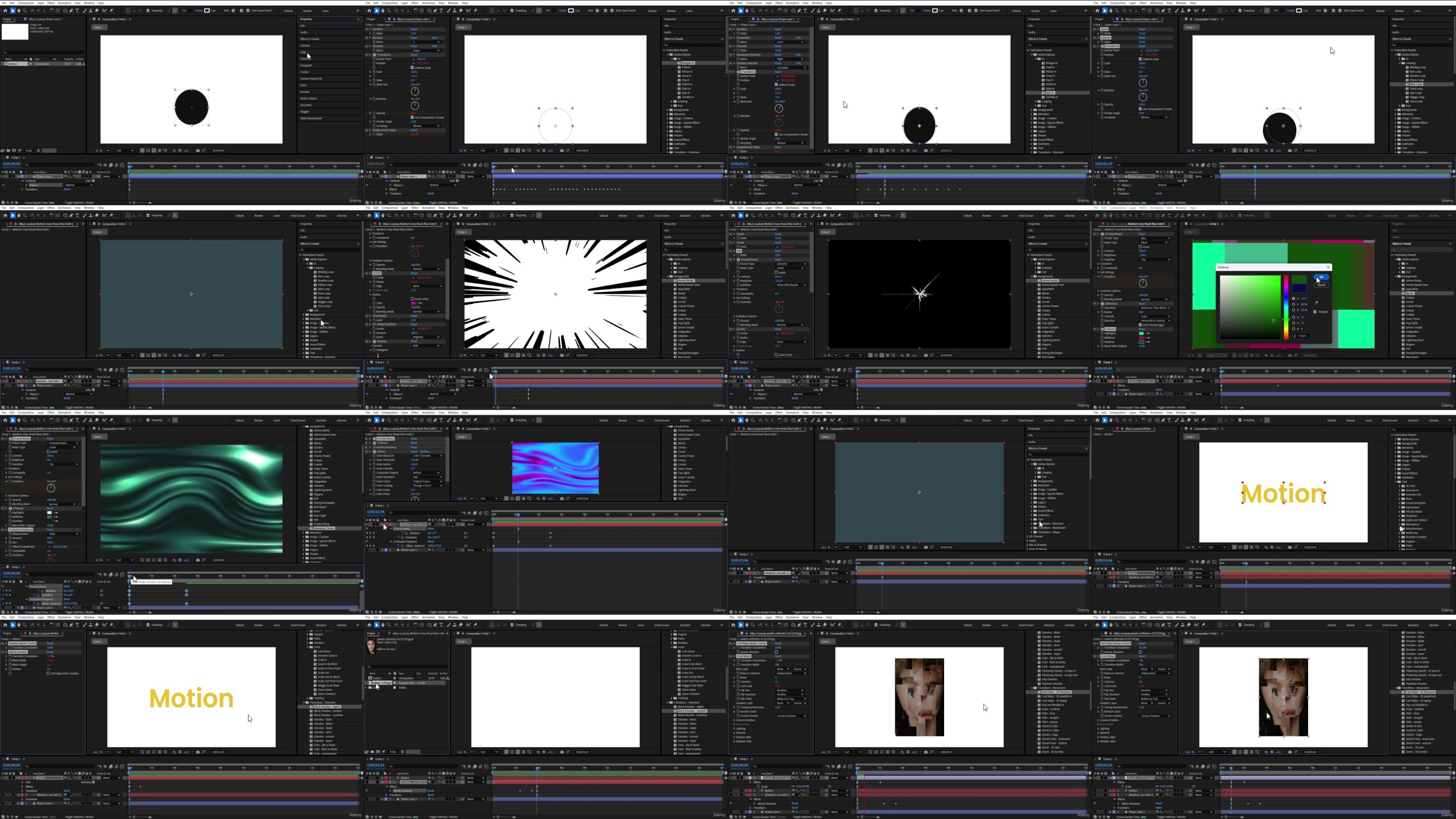Uncheck the Don't Shrink Edges checkbox
This screenshot has width=1456, height=819.
(x=1140, y=325)
